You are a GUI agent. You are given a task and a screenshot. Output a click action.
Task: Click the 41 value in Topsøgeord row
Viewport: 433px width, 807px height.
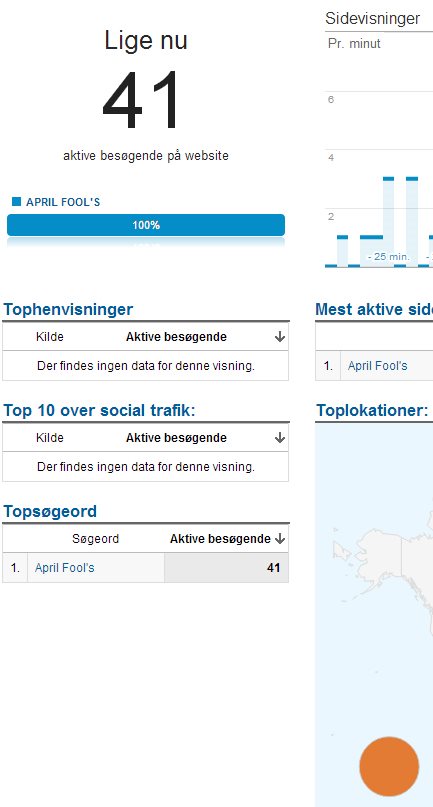(x=273, y=568)
